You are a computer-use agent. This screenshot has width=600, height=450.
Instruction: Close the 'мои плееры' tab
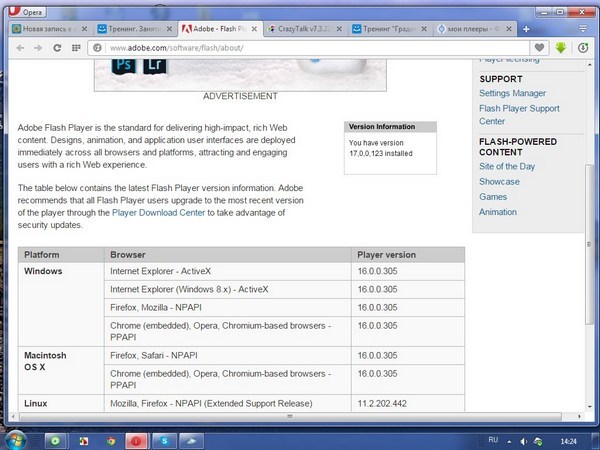pos(509,29)
